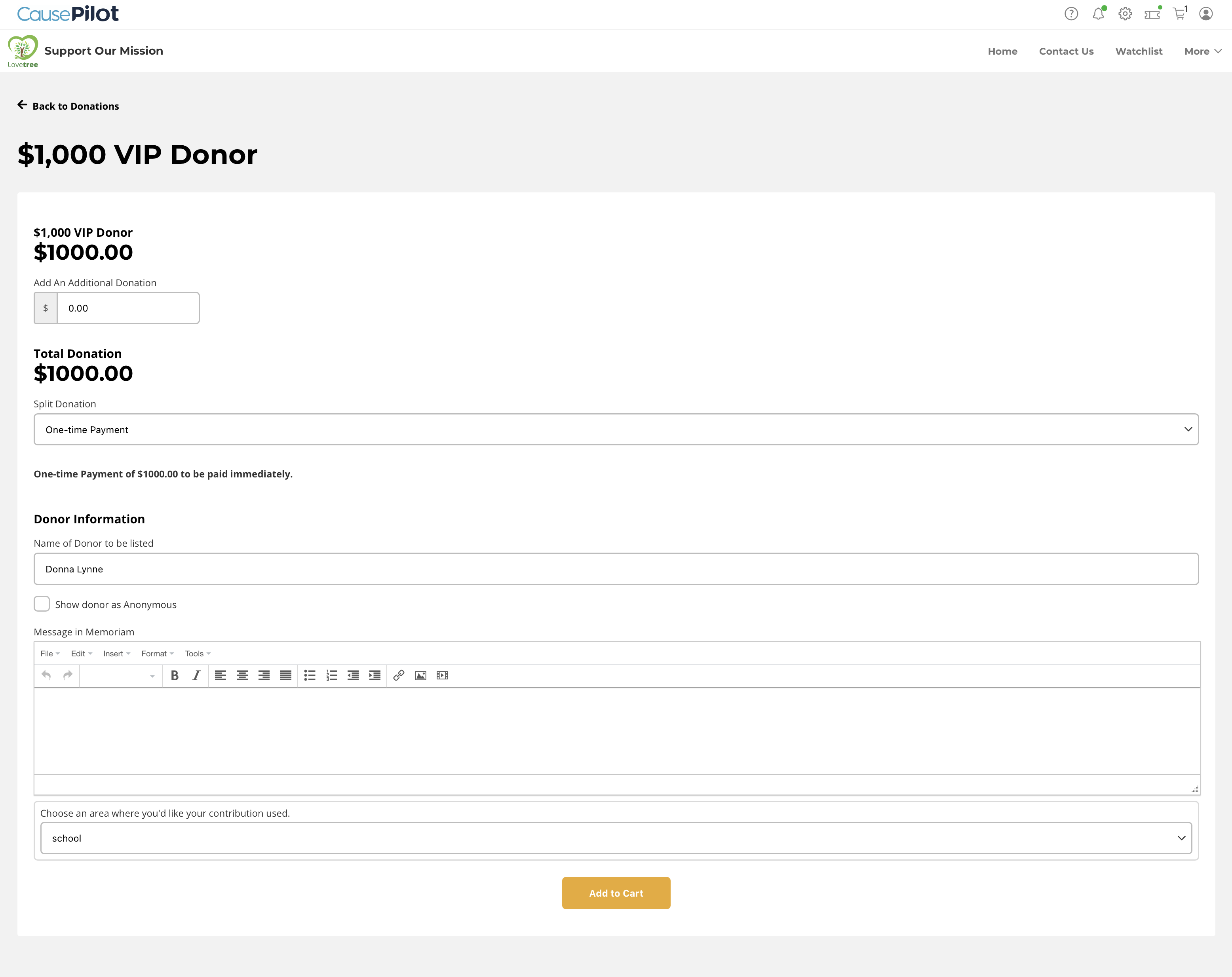1232x977 pixels.
Task: Click the Italic formatting icon
Action: click(197, 675)
